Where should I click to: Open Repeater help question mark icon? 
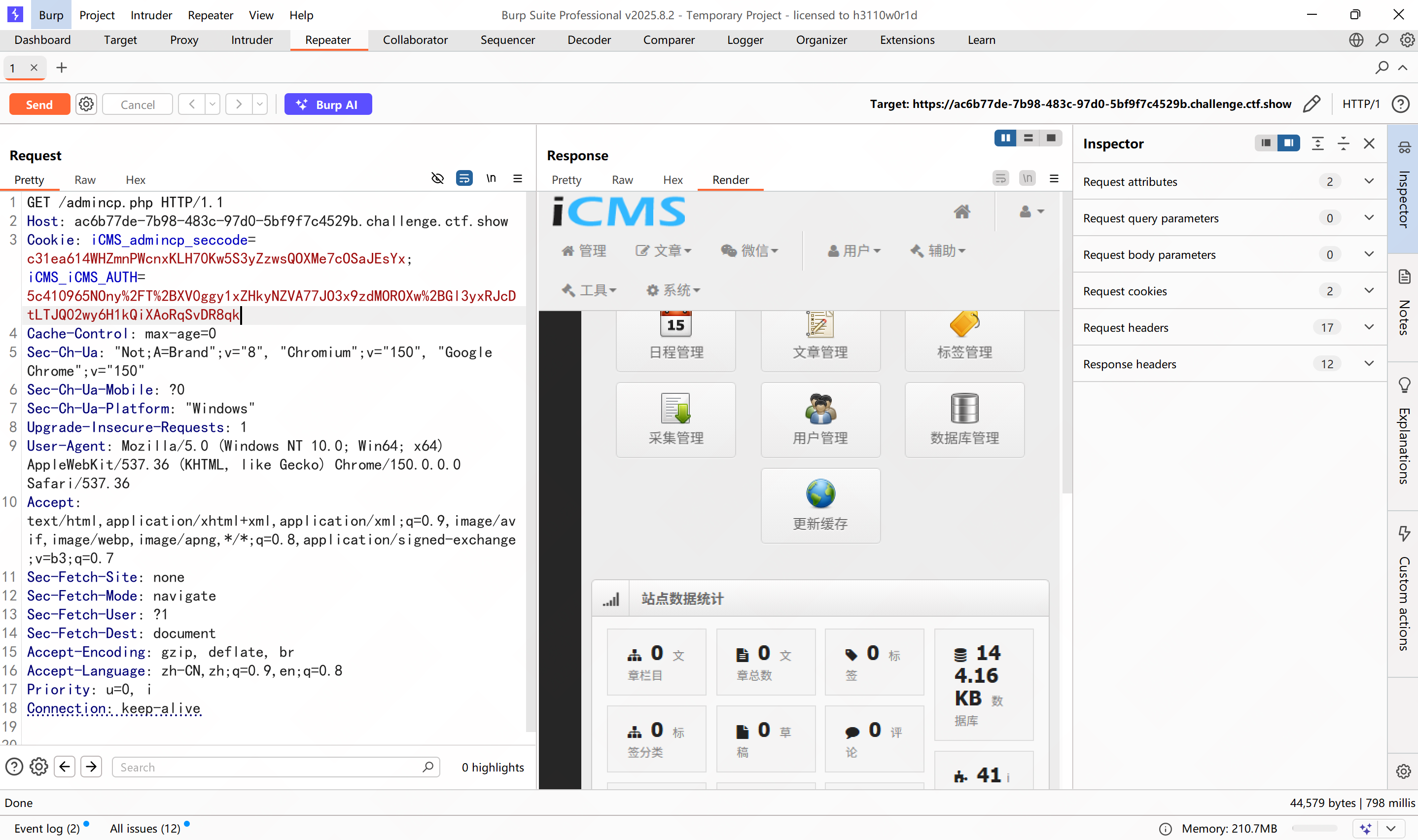1400,104
